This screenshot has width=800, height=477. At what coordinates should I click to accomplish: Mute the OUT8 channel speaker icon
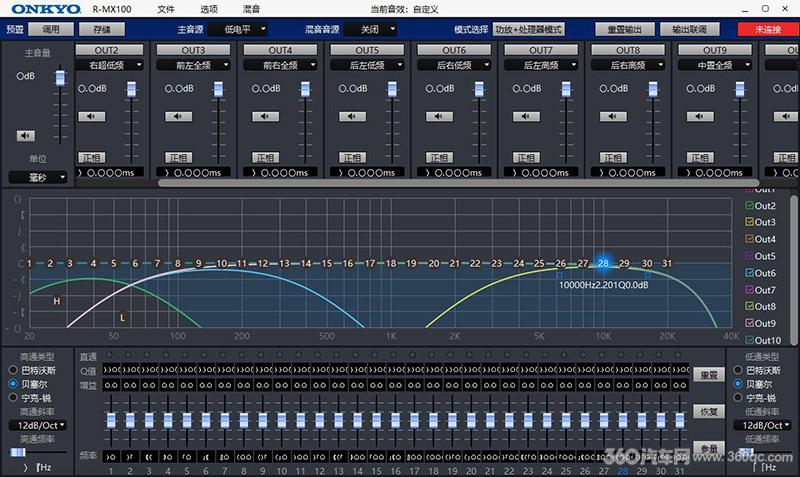[x=613, y=116]
